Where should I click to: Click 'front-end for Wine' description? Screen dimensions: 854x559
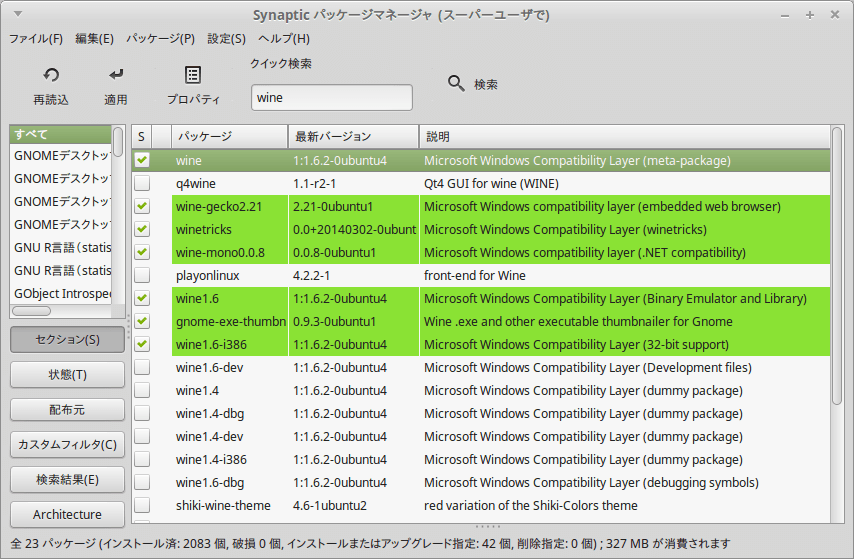pos(475,275)
